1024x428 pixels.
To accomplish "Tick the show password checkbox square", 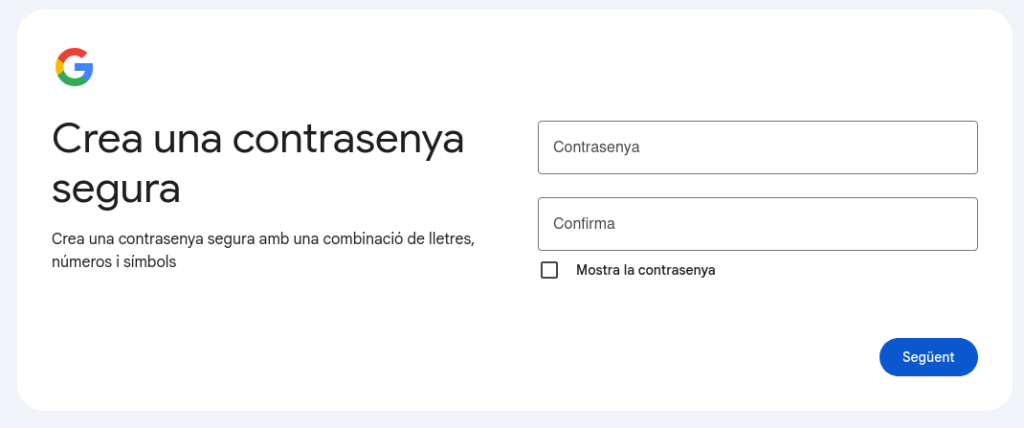I will click(549, 270).
